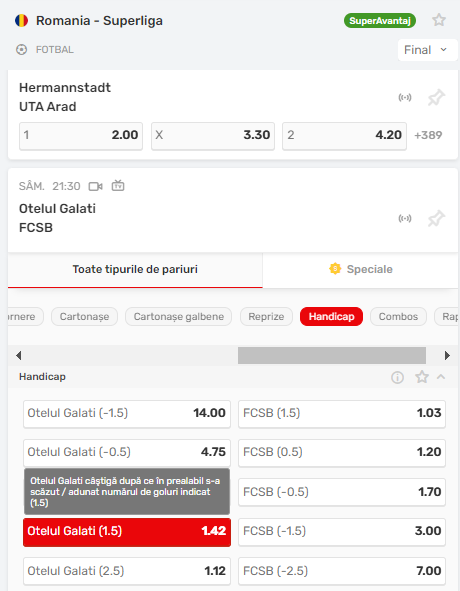
Task: Click right arrow of filter scrollbar
Action: click(x=447, y=355)
